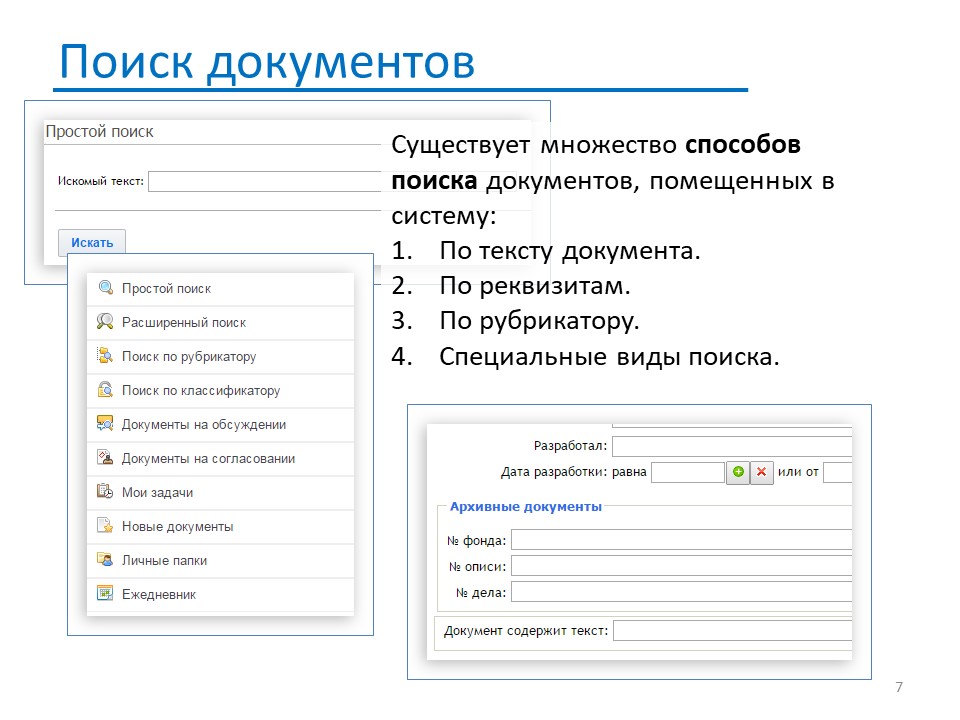Click list item 'По тексту документа.'
This screenshot has width=960, height=720.
[569, 250]
